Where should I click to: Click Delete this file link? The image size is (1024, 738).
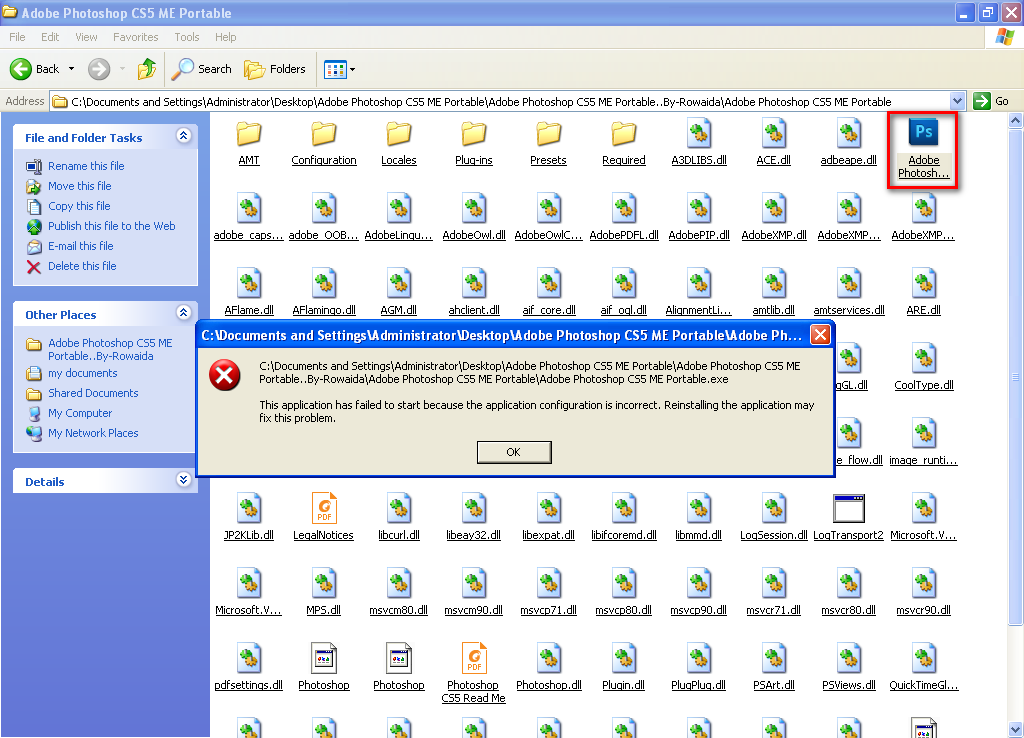82,266
